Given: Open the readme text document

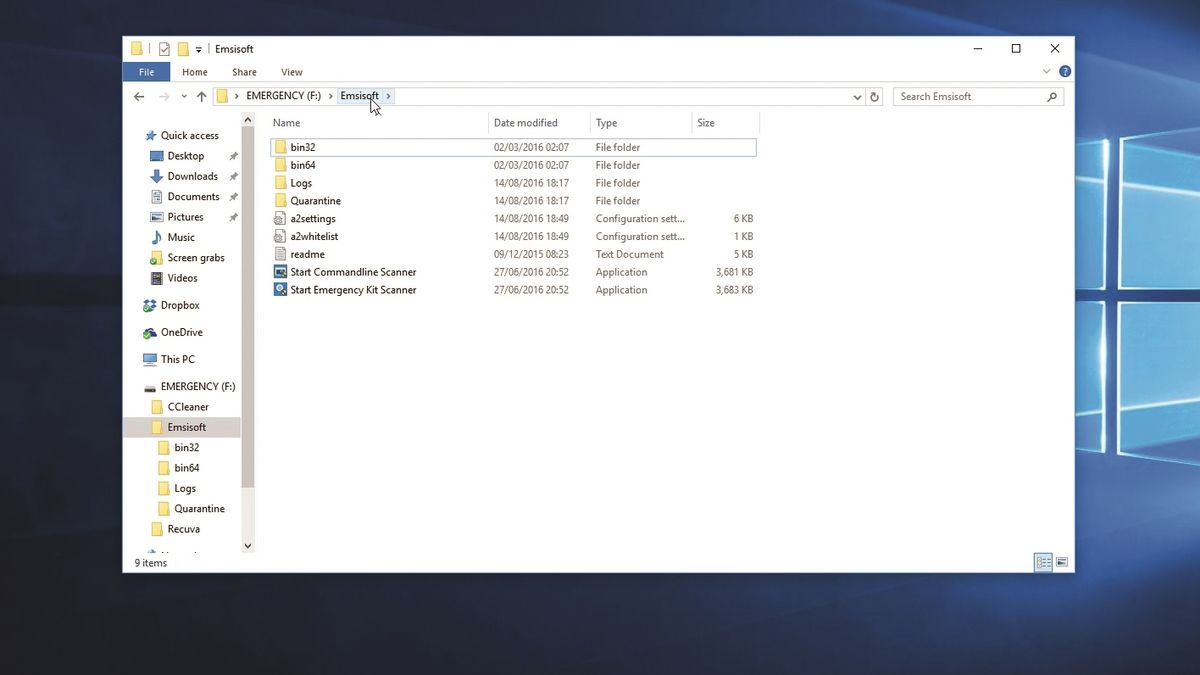Looking at the screenshot, I should pos(305,253).
